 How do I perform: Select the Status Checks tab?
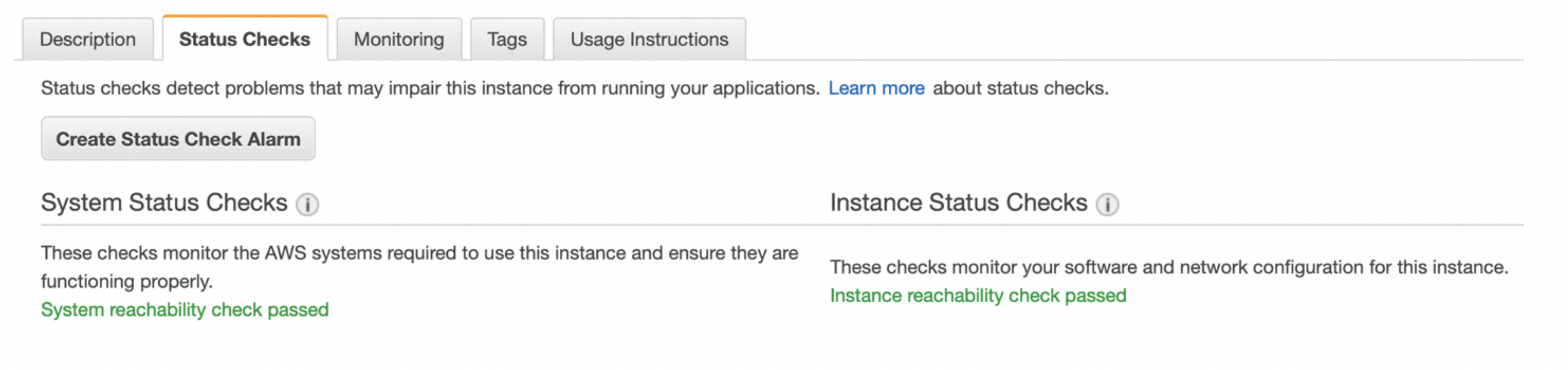(x=244, y=39)
